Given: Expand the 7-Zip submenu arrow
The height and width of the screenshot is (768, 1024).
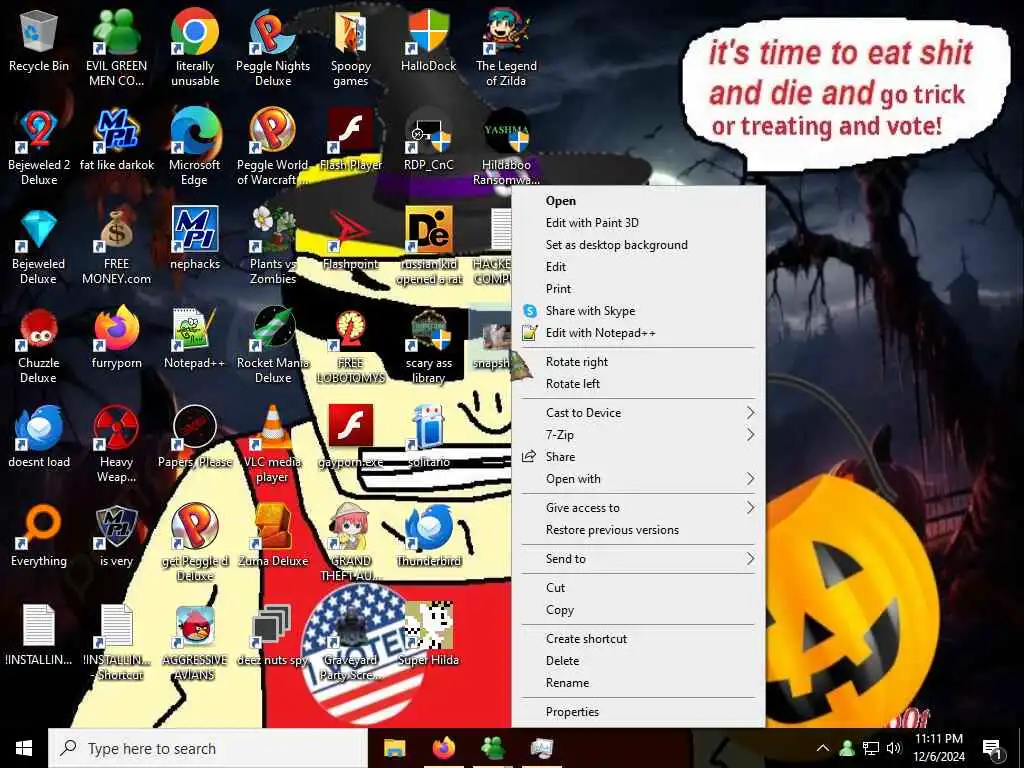Looking at the screenshot, I should click(750, 434).
